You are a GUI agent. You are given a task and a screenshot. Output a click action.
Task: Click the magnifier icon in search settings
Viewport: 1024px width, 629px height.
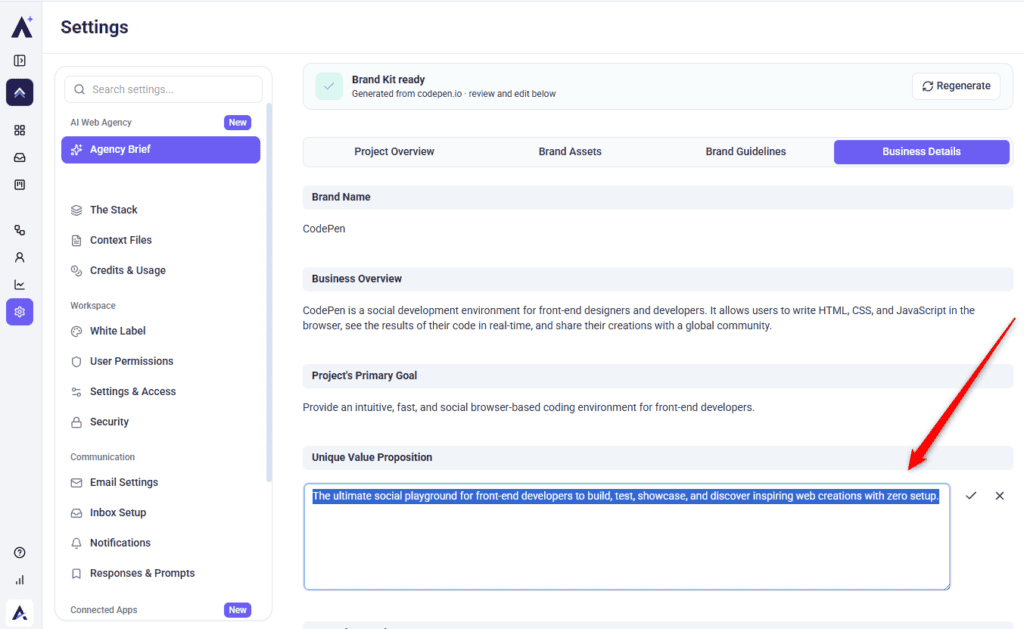80,89
